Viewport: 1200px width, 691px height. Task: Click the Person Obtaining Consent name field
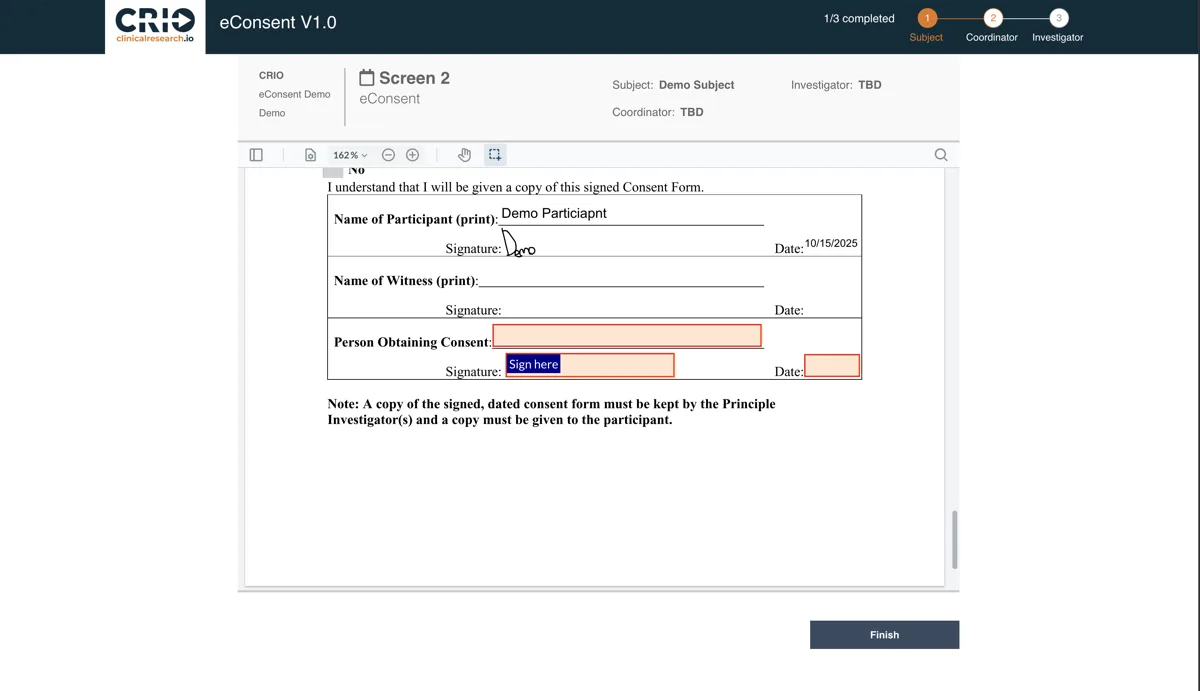627,336
